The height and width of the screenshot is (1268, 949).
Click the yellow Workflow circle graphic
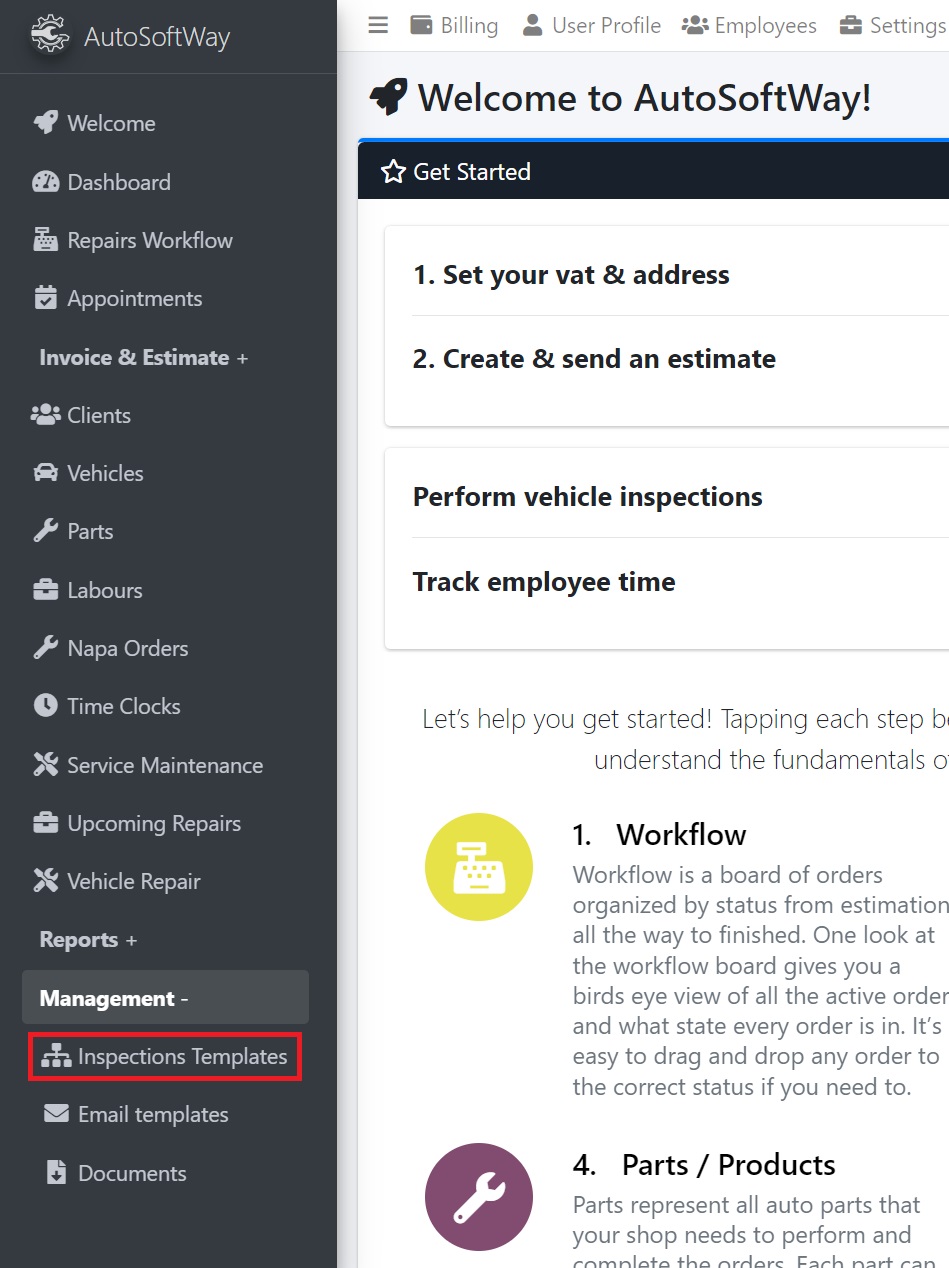(479, 866)
